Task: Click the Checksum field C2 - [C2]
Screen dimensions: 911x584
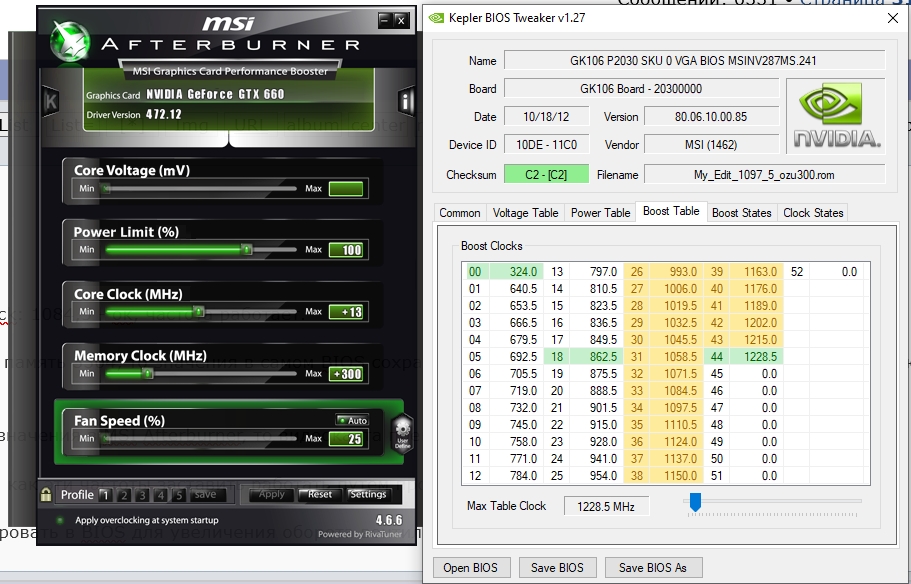Action: pos(546,174)
